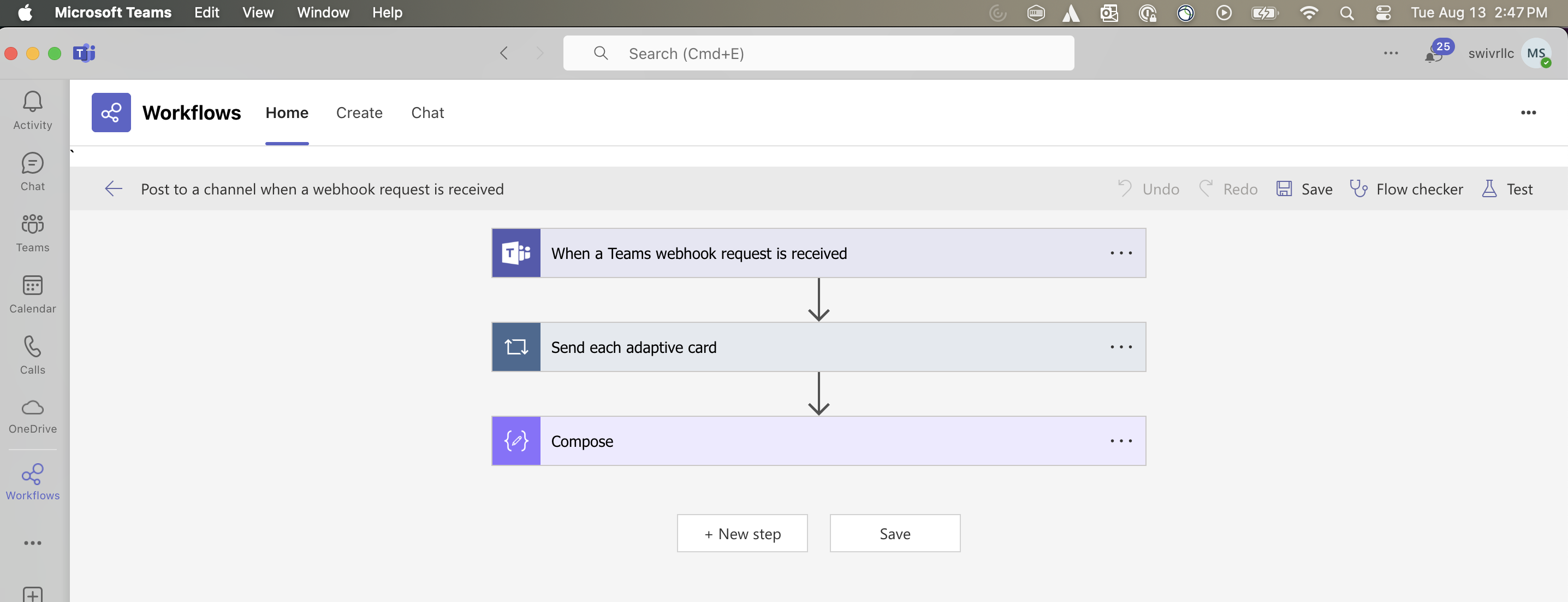Viewport: 1568px width, 602px height.
Task: Click the Help menu in menu bar
Action: [387, 12]
